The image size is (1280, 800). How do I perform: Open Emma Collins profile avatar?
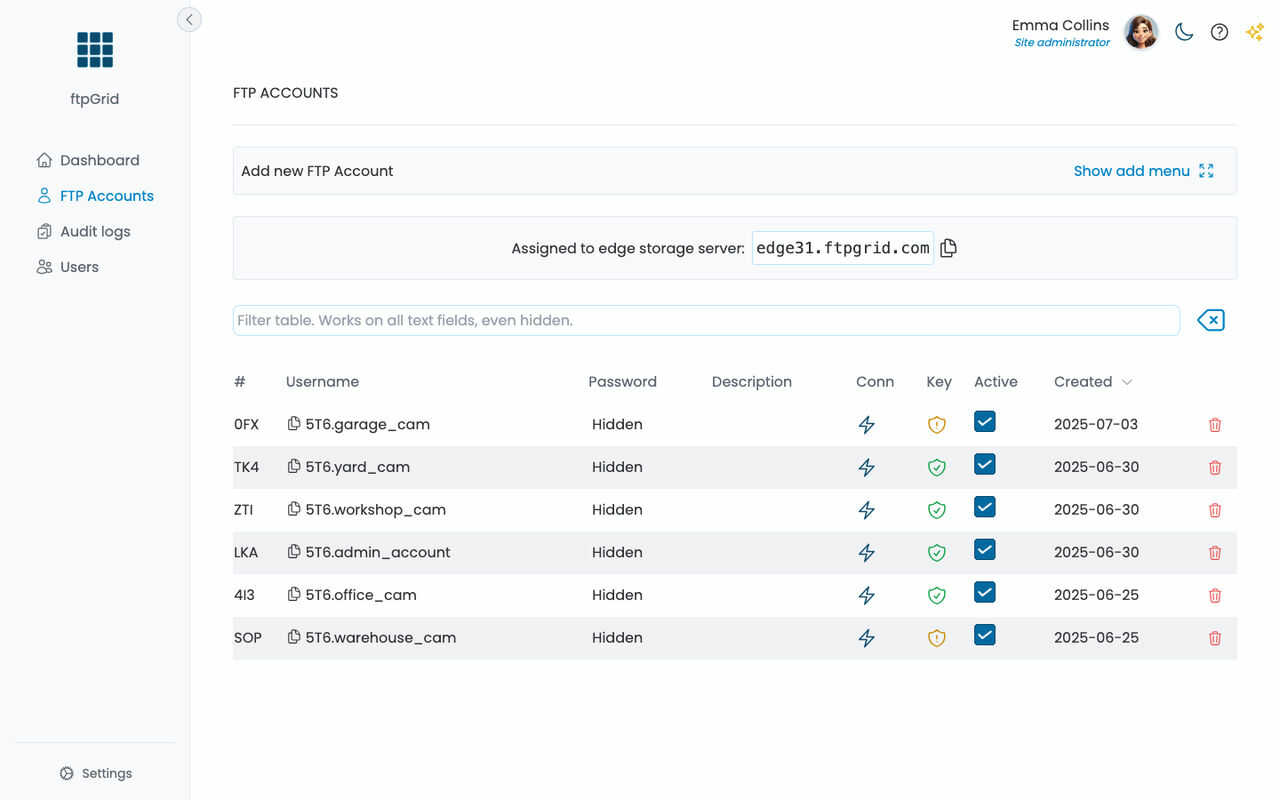tap(1141, 32)
